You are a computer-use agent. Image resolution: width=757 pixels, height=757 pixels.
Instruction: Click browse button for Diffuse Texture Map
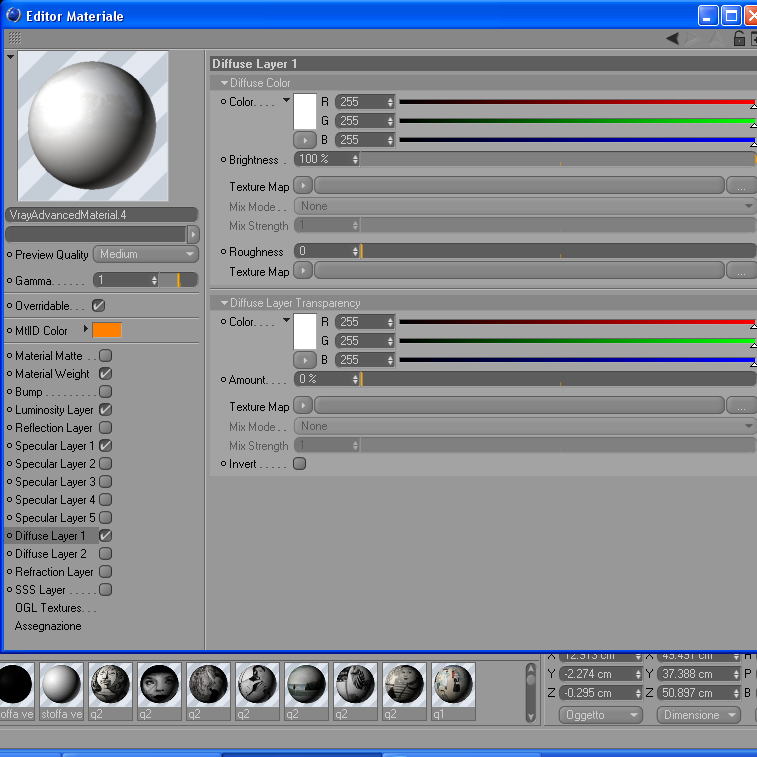pos(741,185)
